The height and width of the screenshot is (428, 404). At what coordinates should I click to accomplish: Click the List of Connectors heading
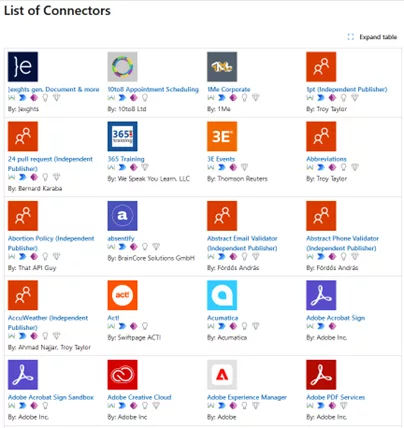point(57,11)
